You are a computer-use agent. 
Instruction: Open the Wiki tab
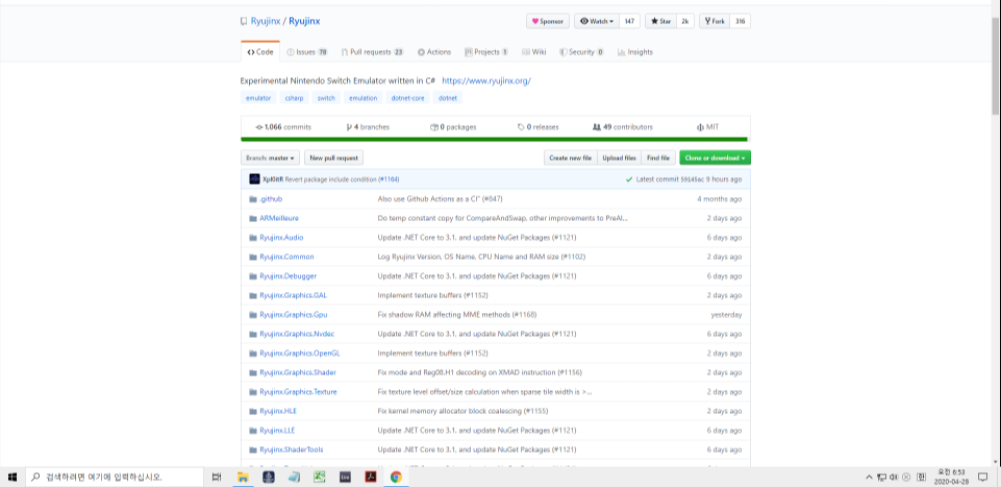click(x=534, y=52)
